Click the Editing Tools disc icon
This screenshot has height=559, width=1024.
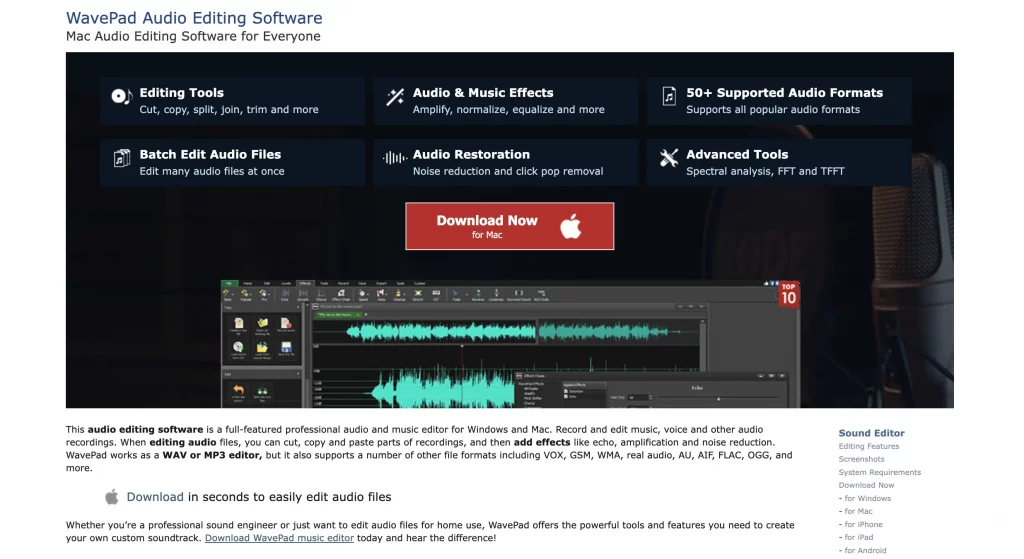click(x=122, y=97)
